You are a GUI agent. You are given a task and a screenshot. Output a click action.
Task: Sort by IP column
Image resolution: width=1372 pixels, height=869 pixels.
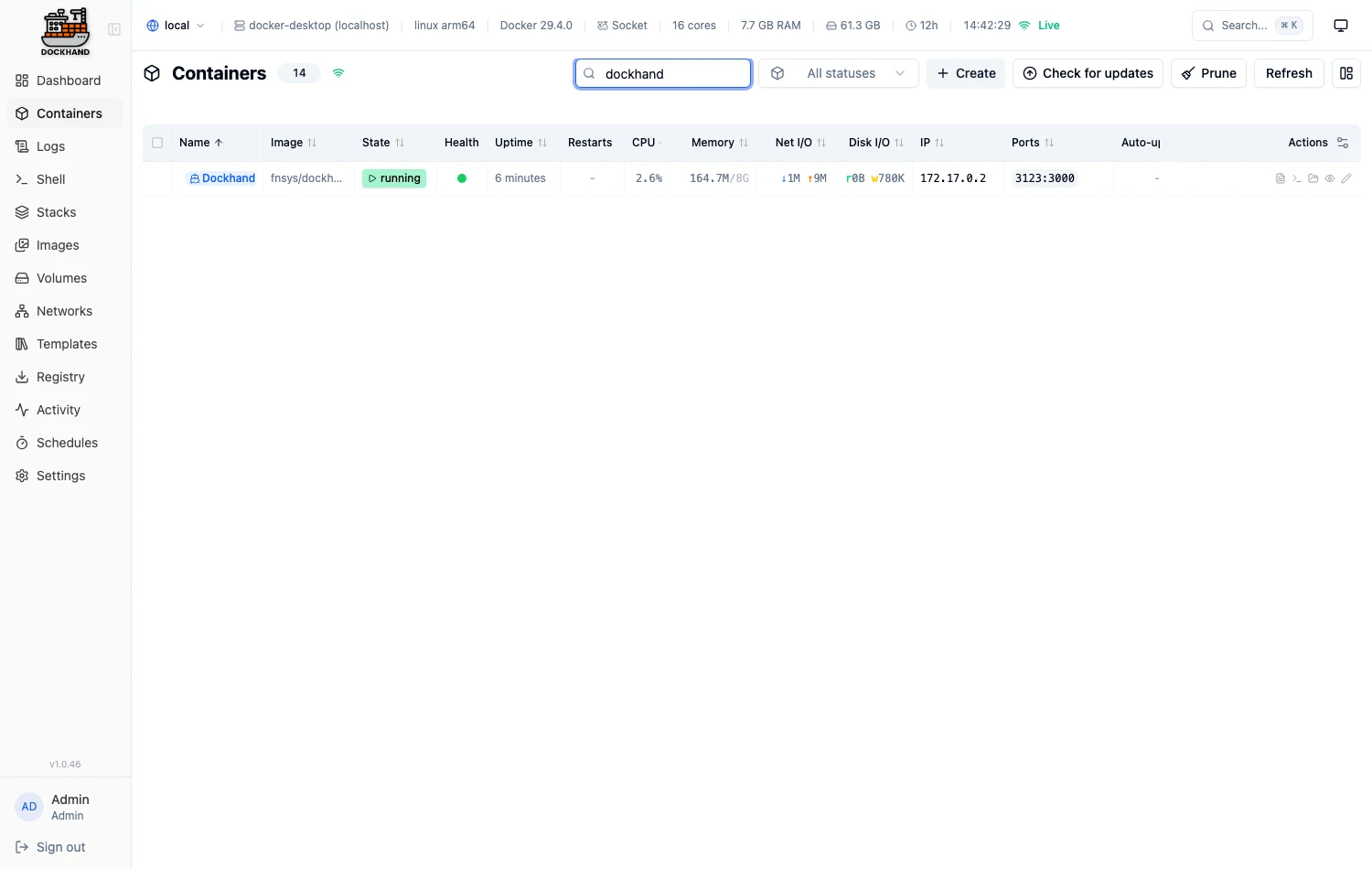(932, 143)
